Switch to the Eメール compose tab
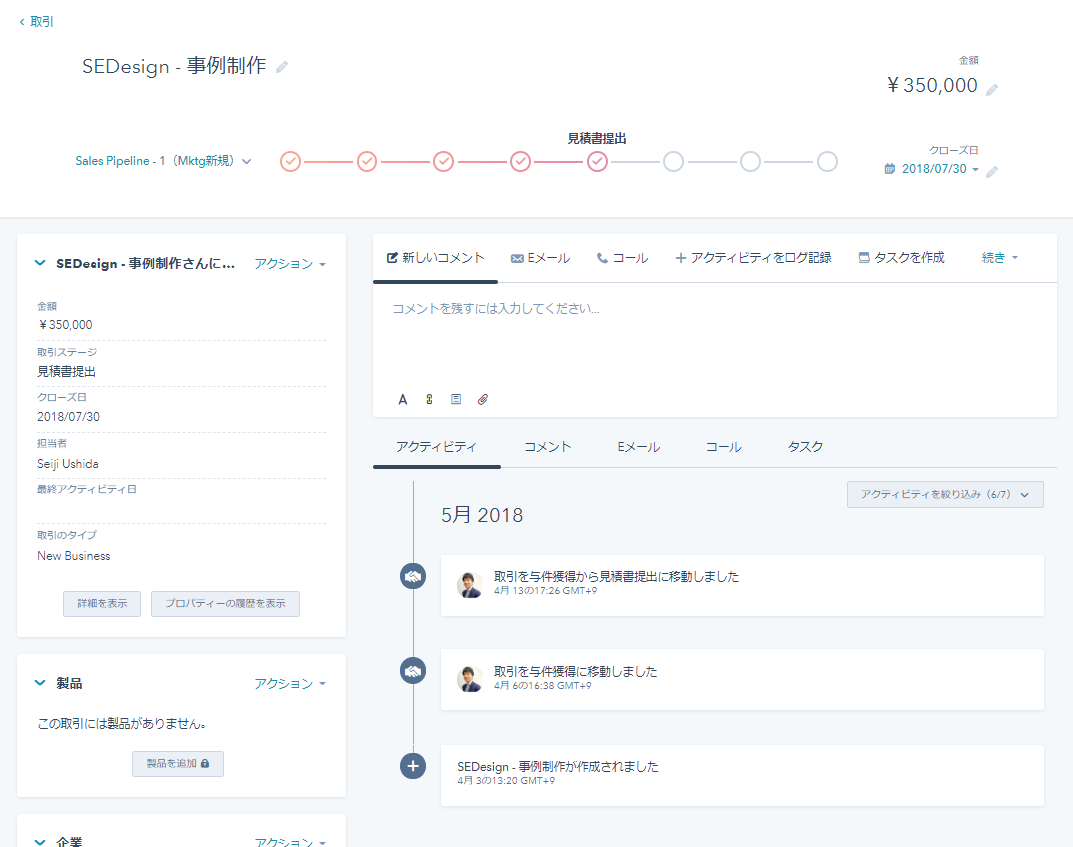1073x847 pixels. 540,258
